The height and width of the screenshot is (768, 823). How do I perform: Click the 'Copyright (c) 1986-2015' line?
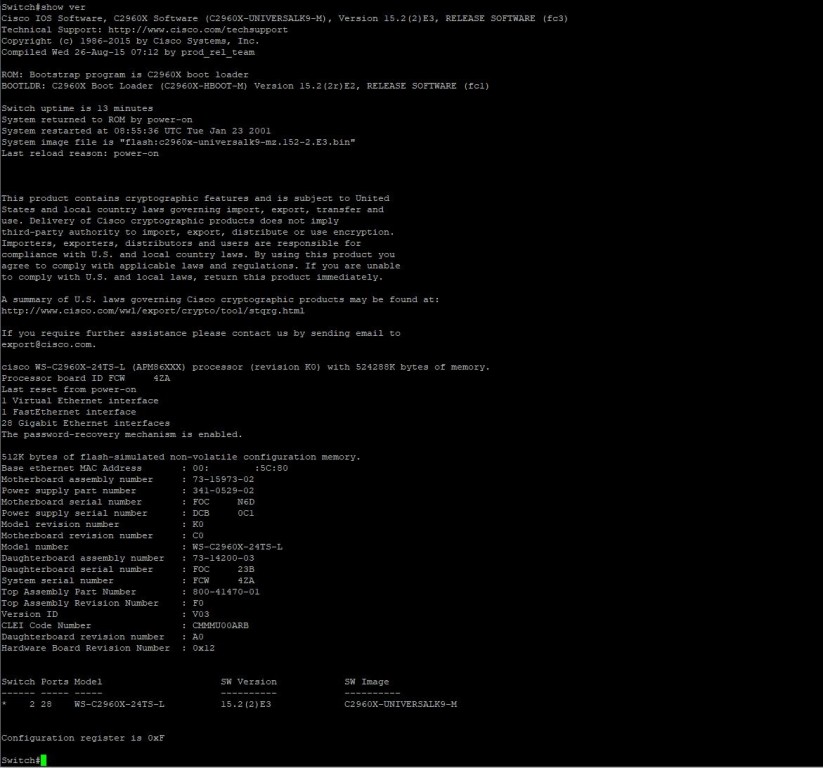(x=130, y=41)
